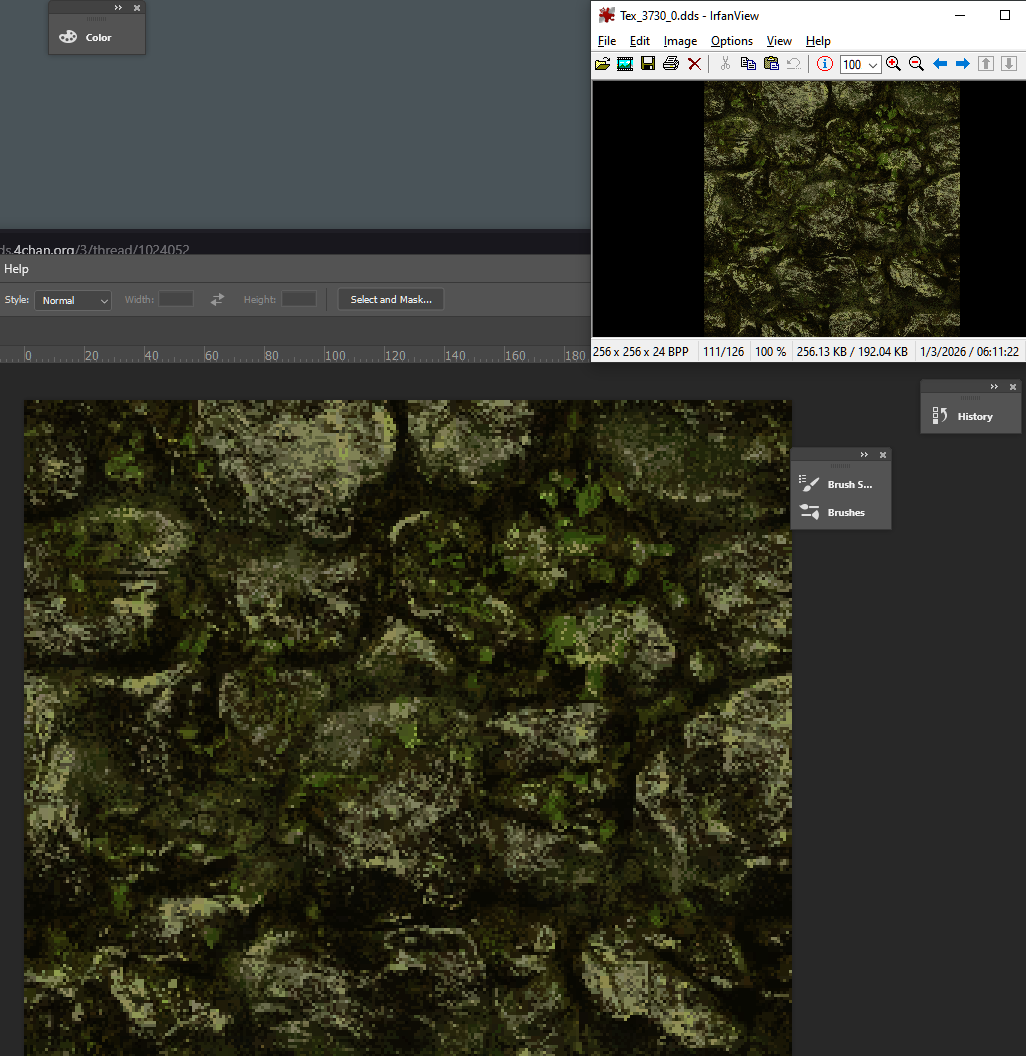Open the Image menu in IrfanView
The image size is (1026, 1056).
pyautogui.click(x=680, y=41)
